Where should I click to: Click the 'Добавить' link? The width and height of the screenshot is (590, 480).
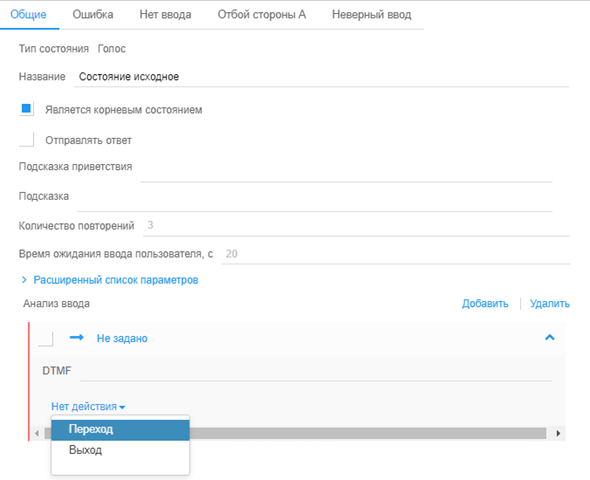(485, 304)
